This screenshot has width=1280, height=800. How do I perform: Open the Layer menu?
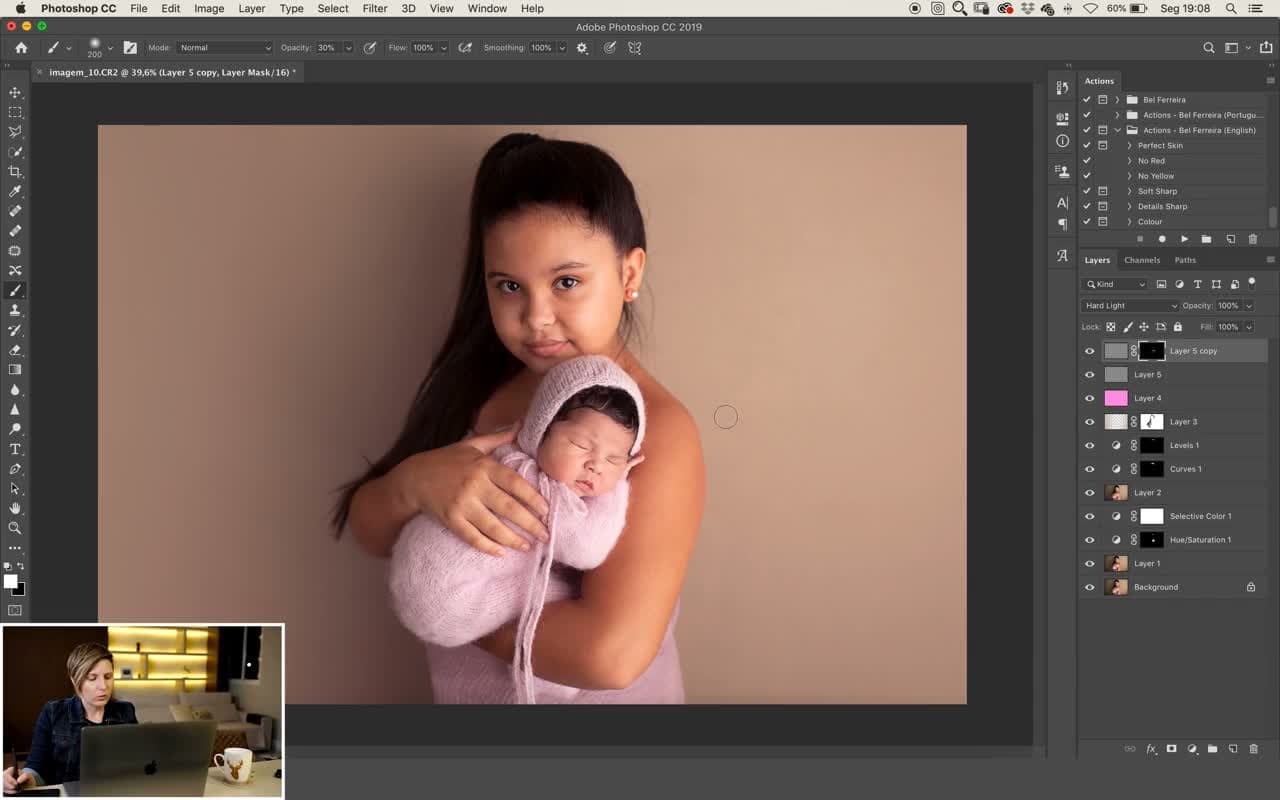point(252,8)
